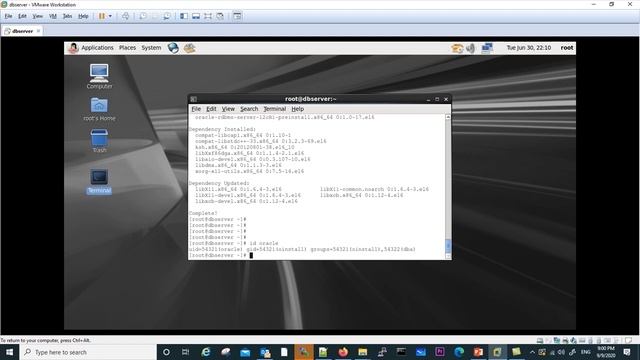Open the VMware Tabs menu
Viewport: 640px width, 360px height.
[x=67, y=16]
